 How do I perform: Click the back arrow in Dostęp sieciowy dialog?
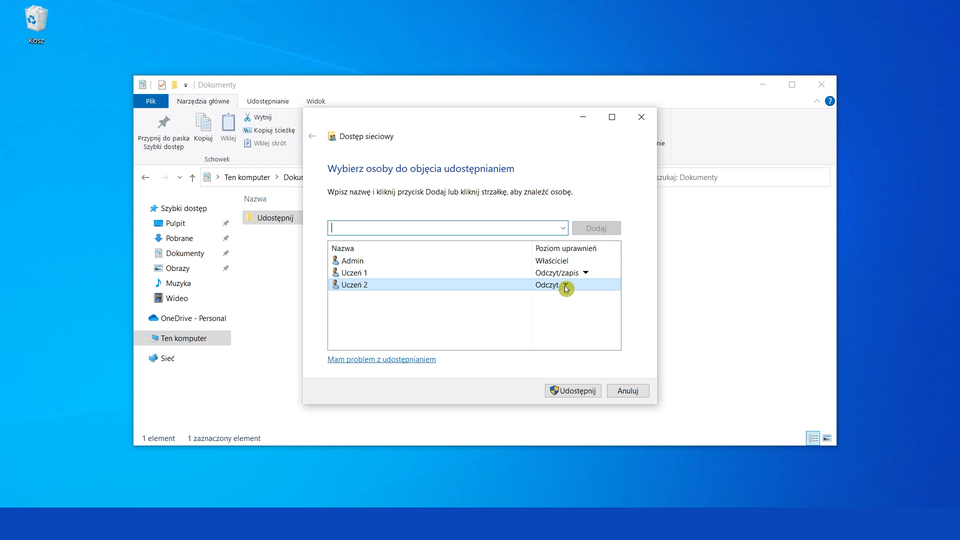point(313,136)
